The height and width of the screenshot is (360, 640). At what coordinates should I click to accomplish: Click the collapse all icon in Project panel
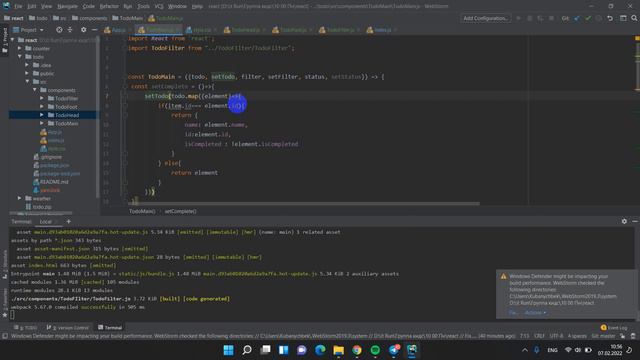(70, 30)
